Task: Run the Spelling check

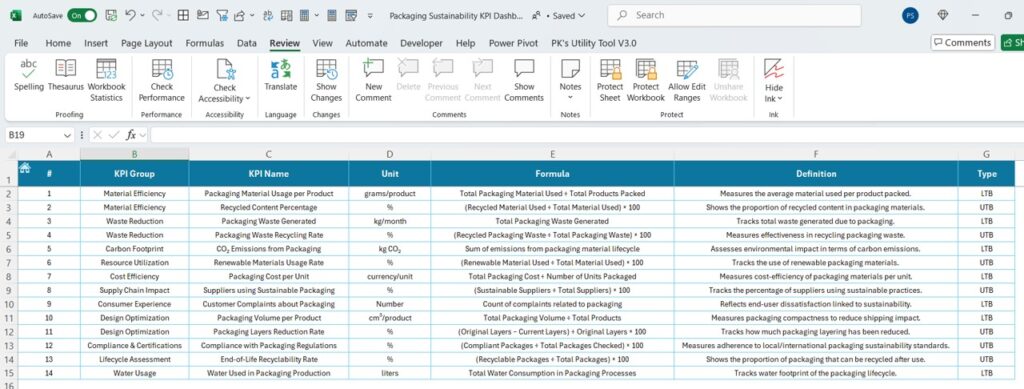Action: click(29, 76)
